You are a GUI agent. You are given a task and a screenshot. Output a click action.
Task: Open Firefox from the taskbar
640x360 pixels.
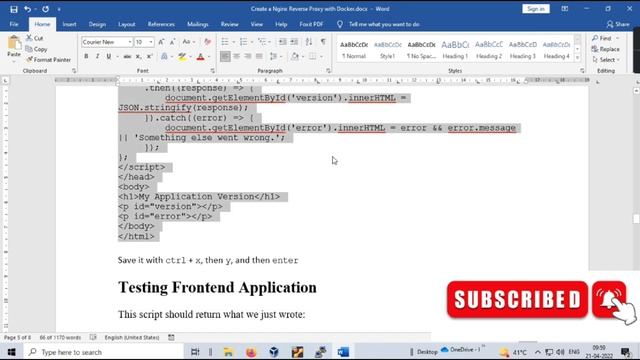coord(251,352)
